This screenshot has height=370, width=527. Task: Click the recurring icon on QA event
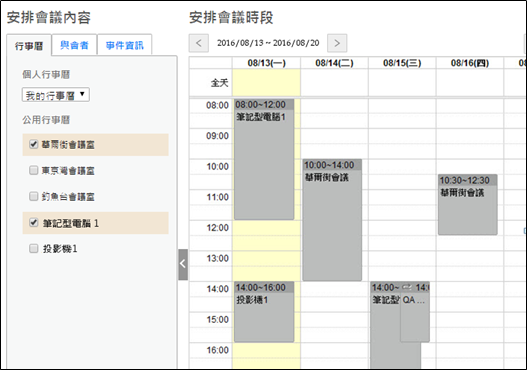407,287
